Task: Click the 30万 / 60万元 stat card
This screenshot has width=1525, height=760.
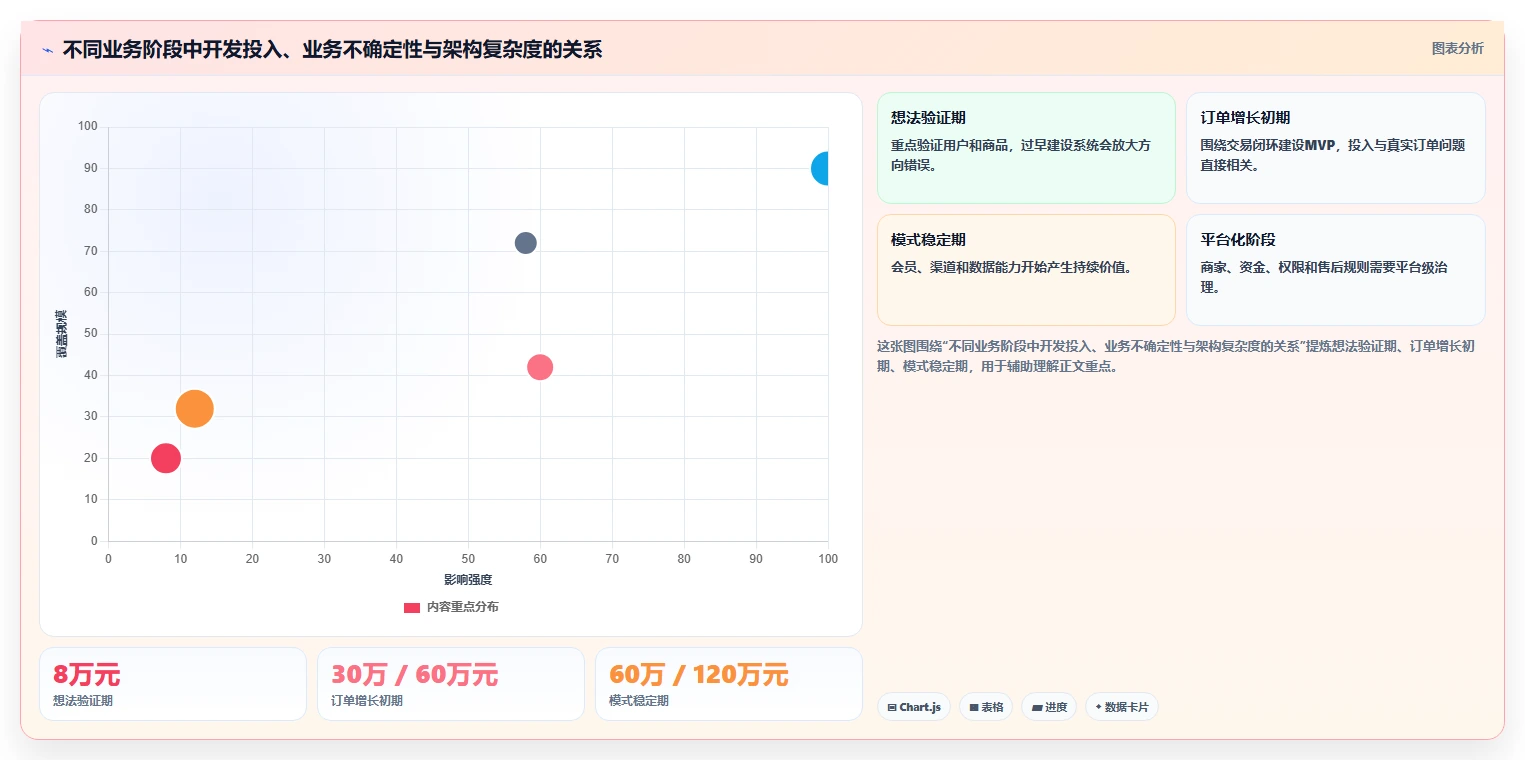Action: point(451,684)
